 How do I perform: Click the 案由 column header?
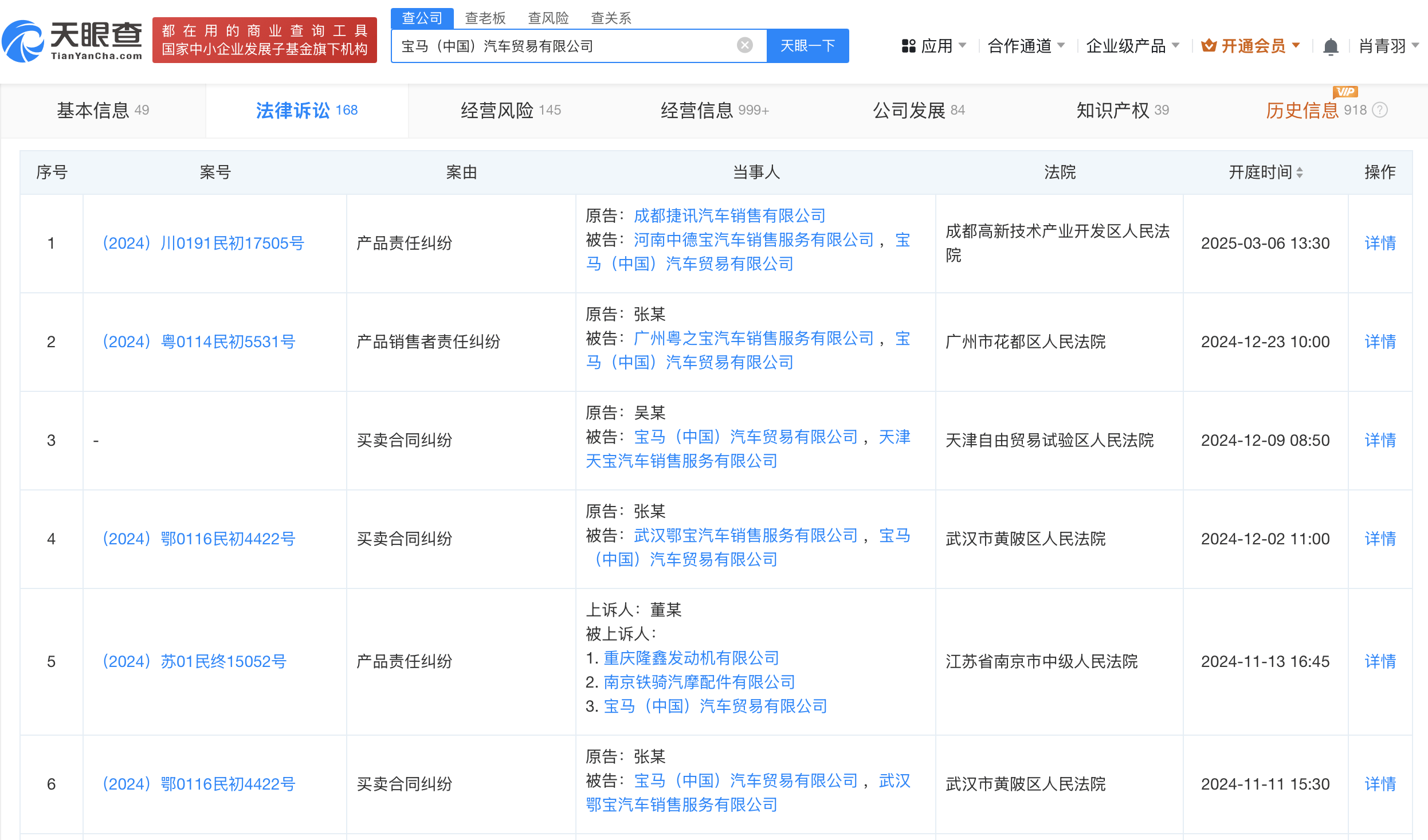click(461, 172)
